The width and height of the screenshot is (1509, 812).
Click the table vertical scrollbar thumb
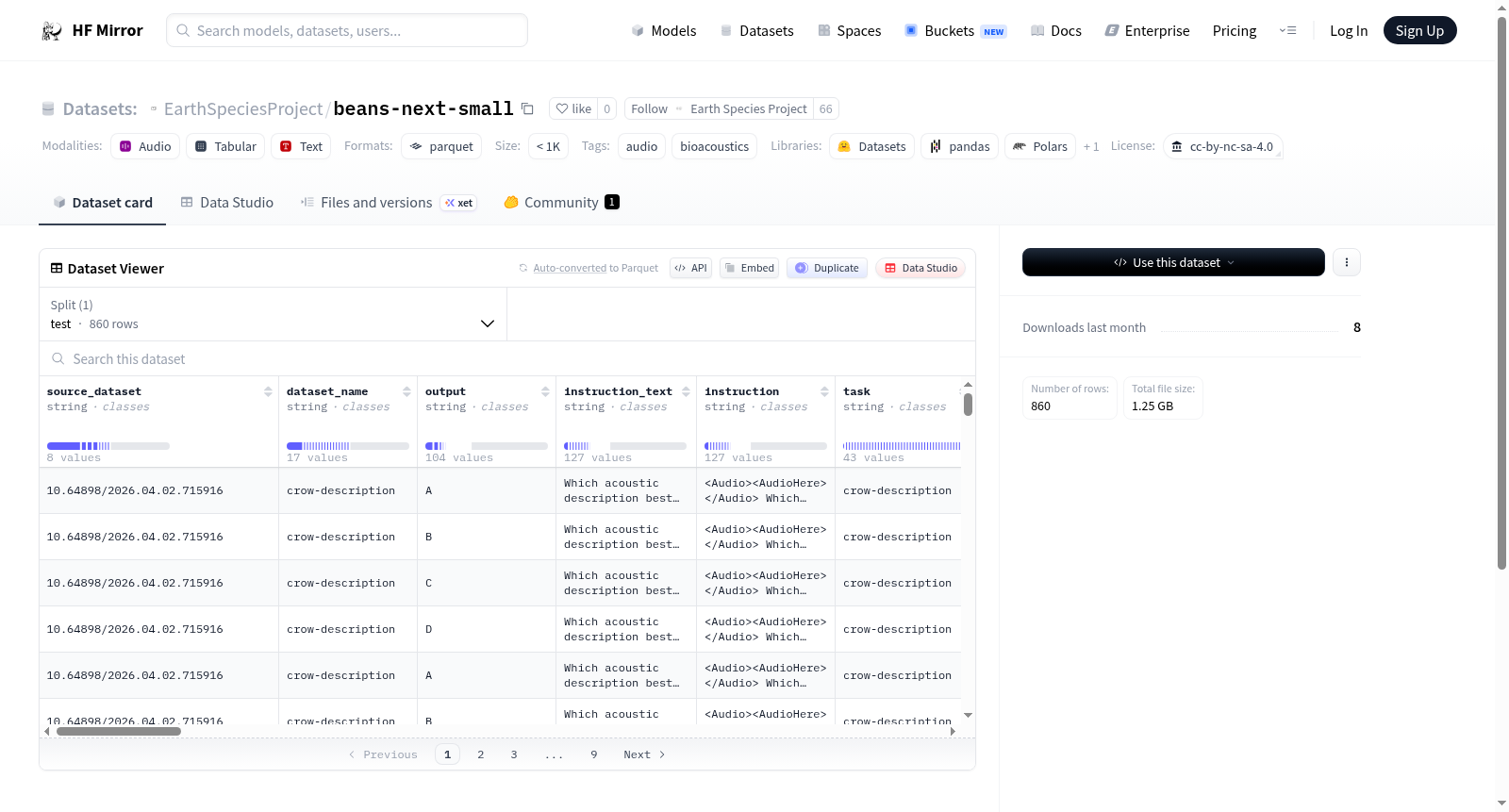[968, 405]
